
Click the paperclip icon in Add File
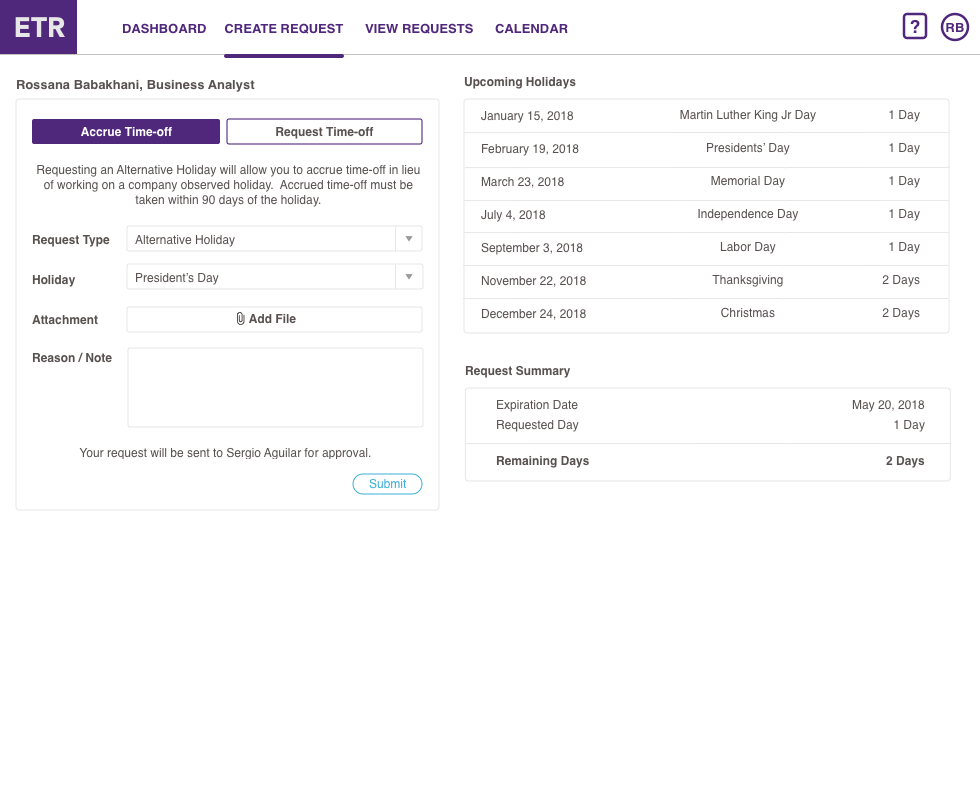click(240, 319)
